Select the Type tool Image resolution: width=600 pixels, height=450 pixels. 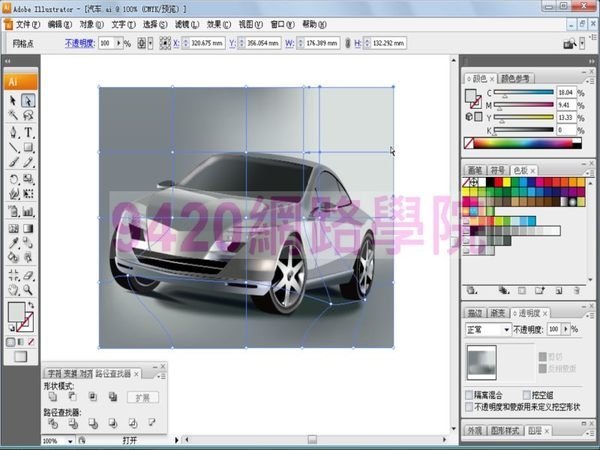pyautogui.click(x=29, y=132)
